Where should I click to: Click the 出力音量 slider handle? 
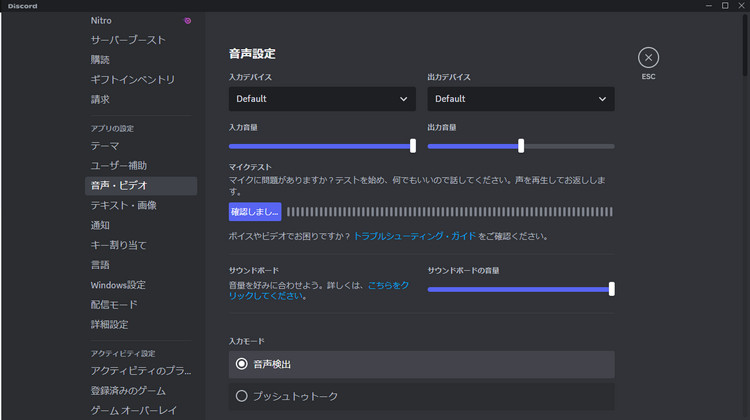(521, 146)
